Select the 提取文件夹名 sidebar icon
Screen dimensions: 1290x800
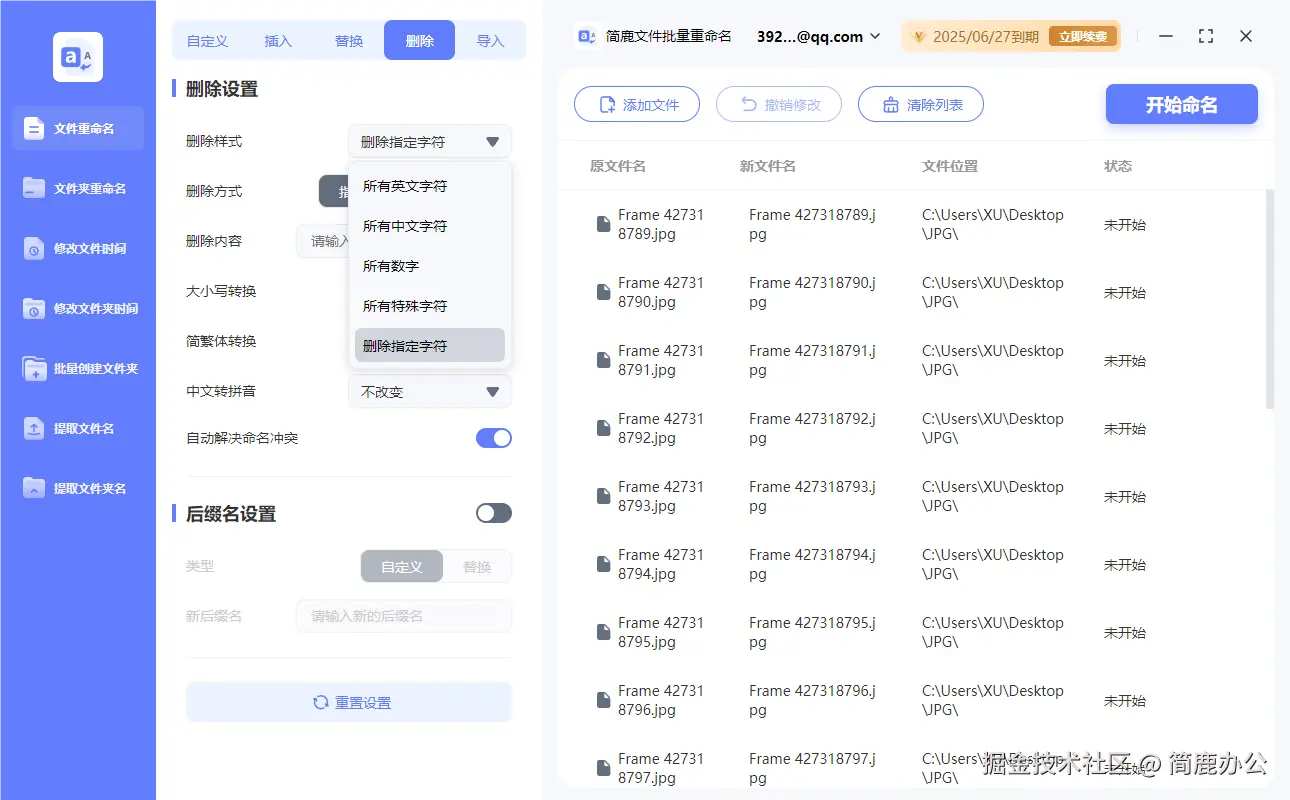36,488
